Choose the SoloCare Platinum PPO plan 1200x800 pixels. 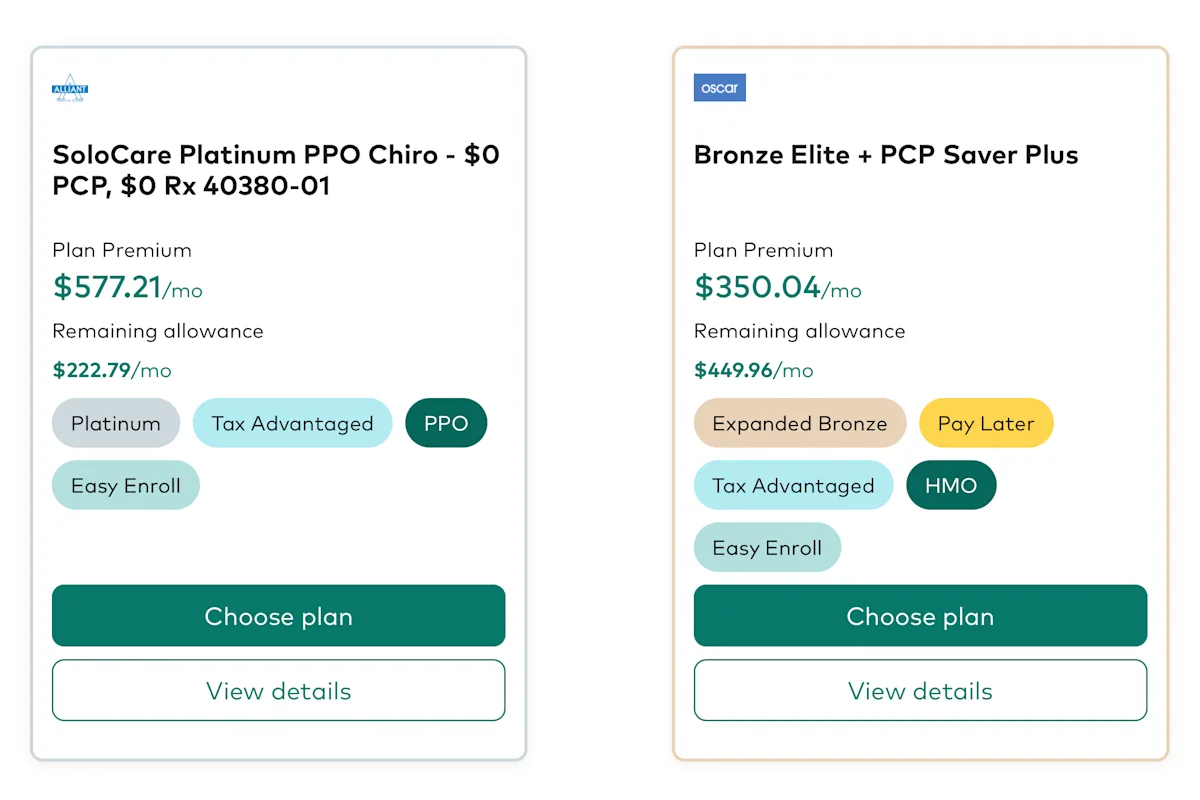[x=278, y=616]
